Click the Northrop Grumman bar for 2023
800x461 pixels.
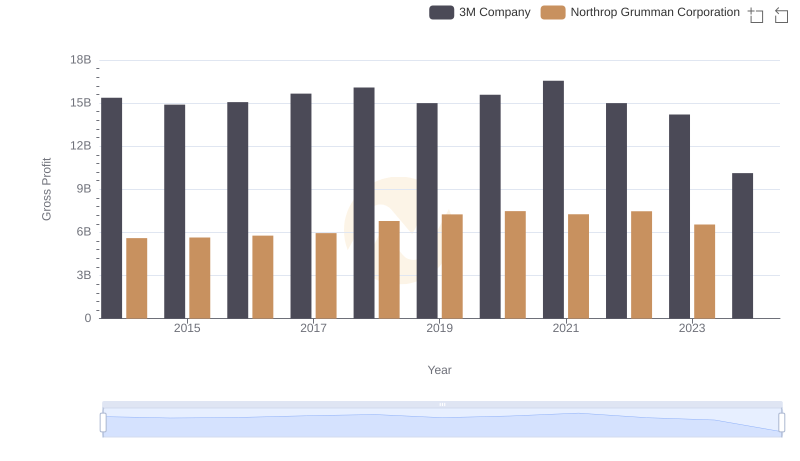click(x=705, y=271)
